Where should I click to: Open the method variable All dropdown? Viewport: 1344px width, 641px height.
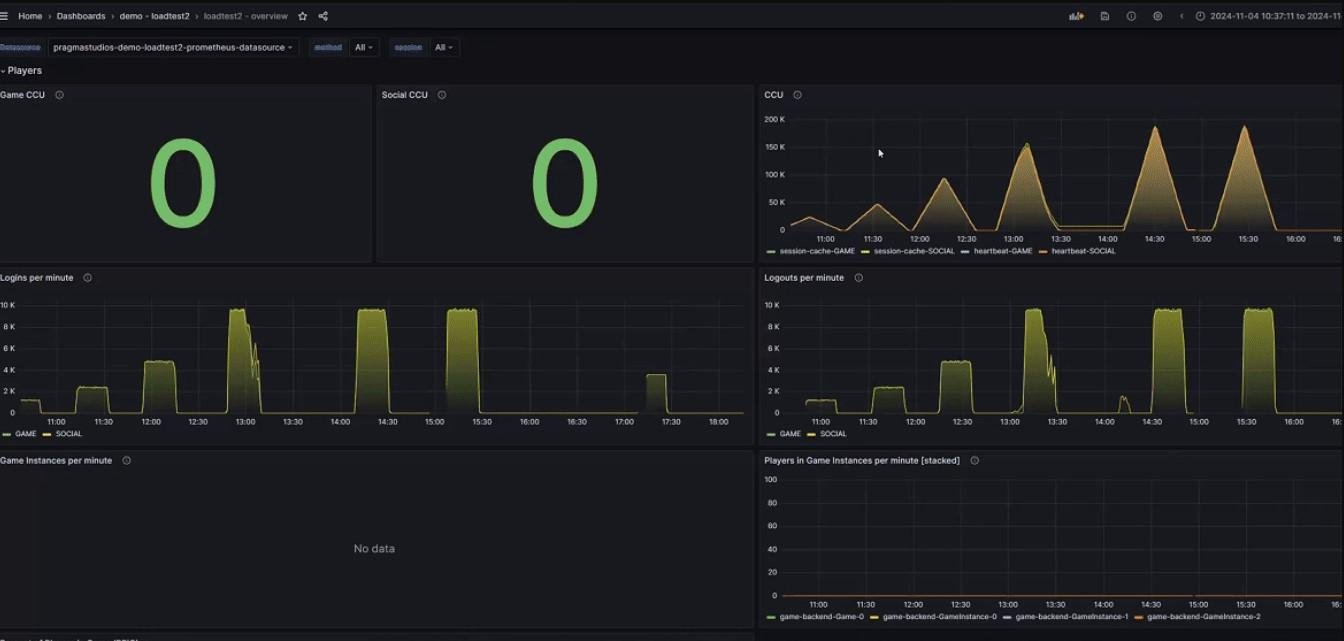tap(364, 47)
